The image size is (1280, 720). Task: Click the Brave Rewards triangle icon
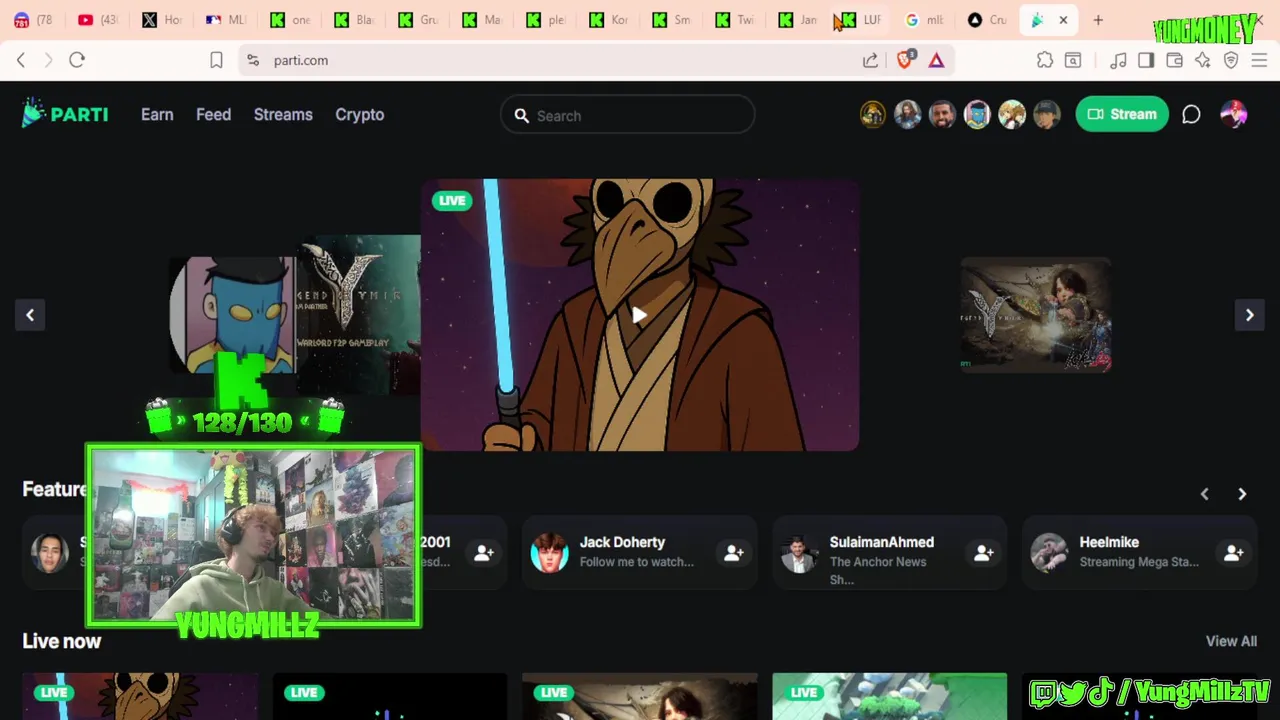pyautogui.click(x=936, y=60)
